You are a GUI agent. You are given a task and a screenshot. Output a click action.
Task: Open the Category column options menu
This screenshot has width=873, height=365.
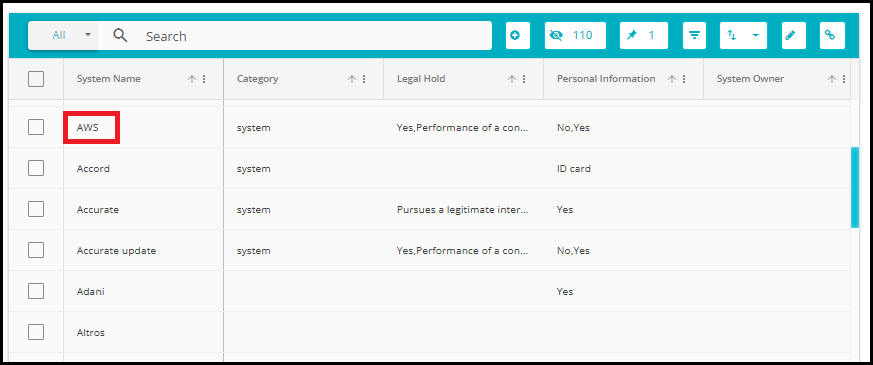[364, 80]
